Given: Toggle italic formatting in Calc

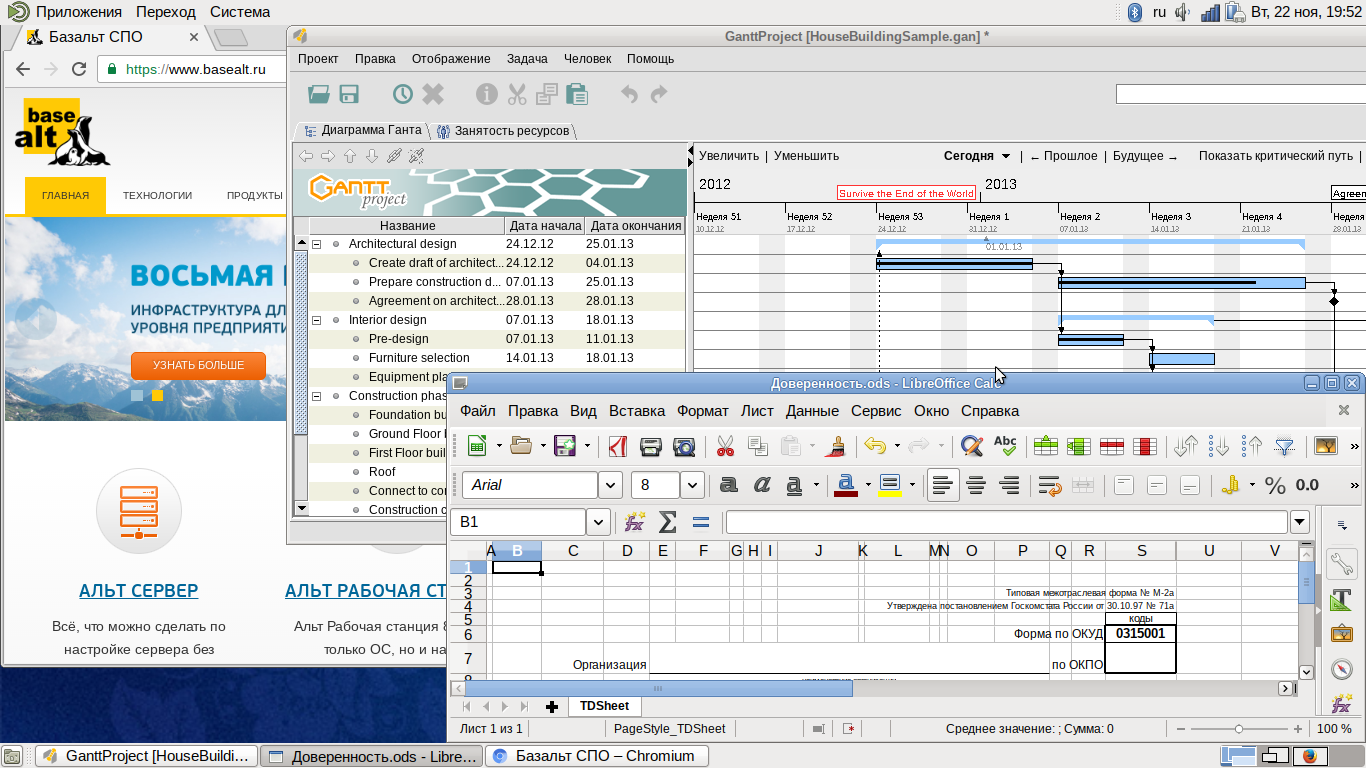Looking at the screenshot, I should click(762, 485).
